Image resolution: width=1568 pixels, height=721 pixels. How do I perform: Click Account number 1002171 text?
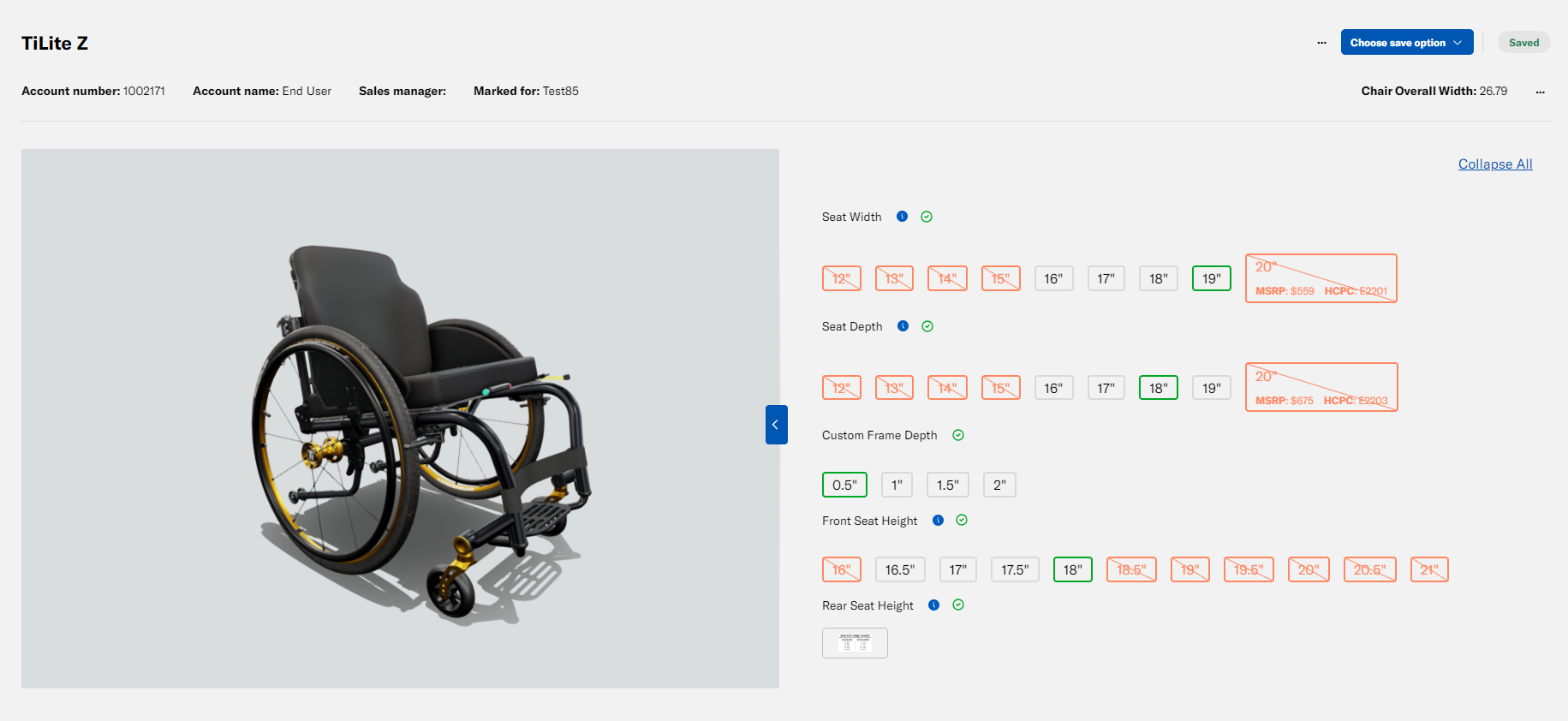93,91
